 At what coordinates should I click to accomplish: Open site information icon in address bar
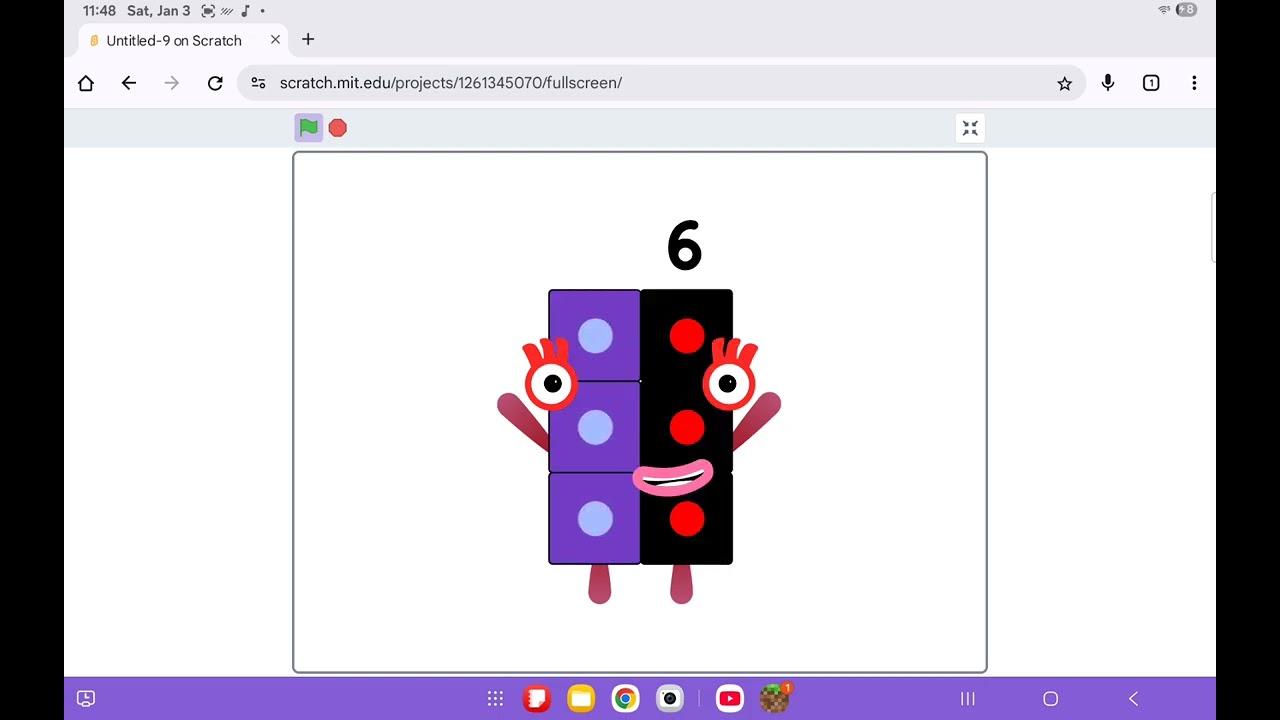[x=258, y=83]
